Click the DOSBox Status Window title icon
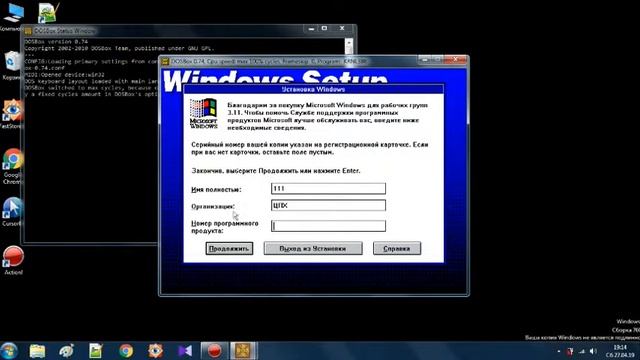The width and height of the screenshot is (640, 360). [28, 31]
